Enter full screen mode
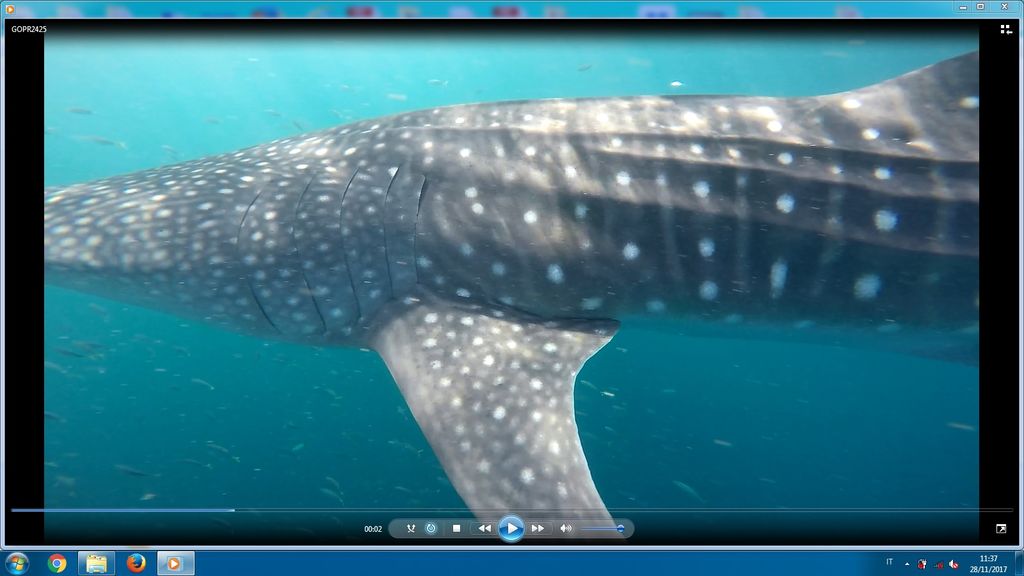This screenshot has height=576, width=1024. (x=1001, y=528)
